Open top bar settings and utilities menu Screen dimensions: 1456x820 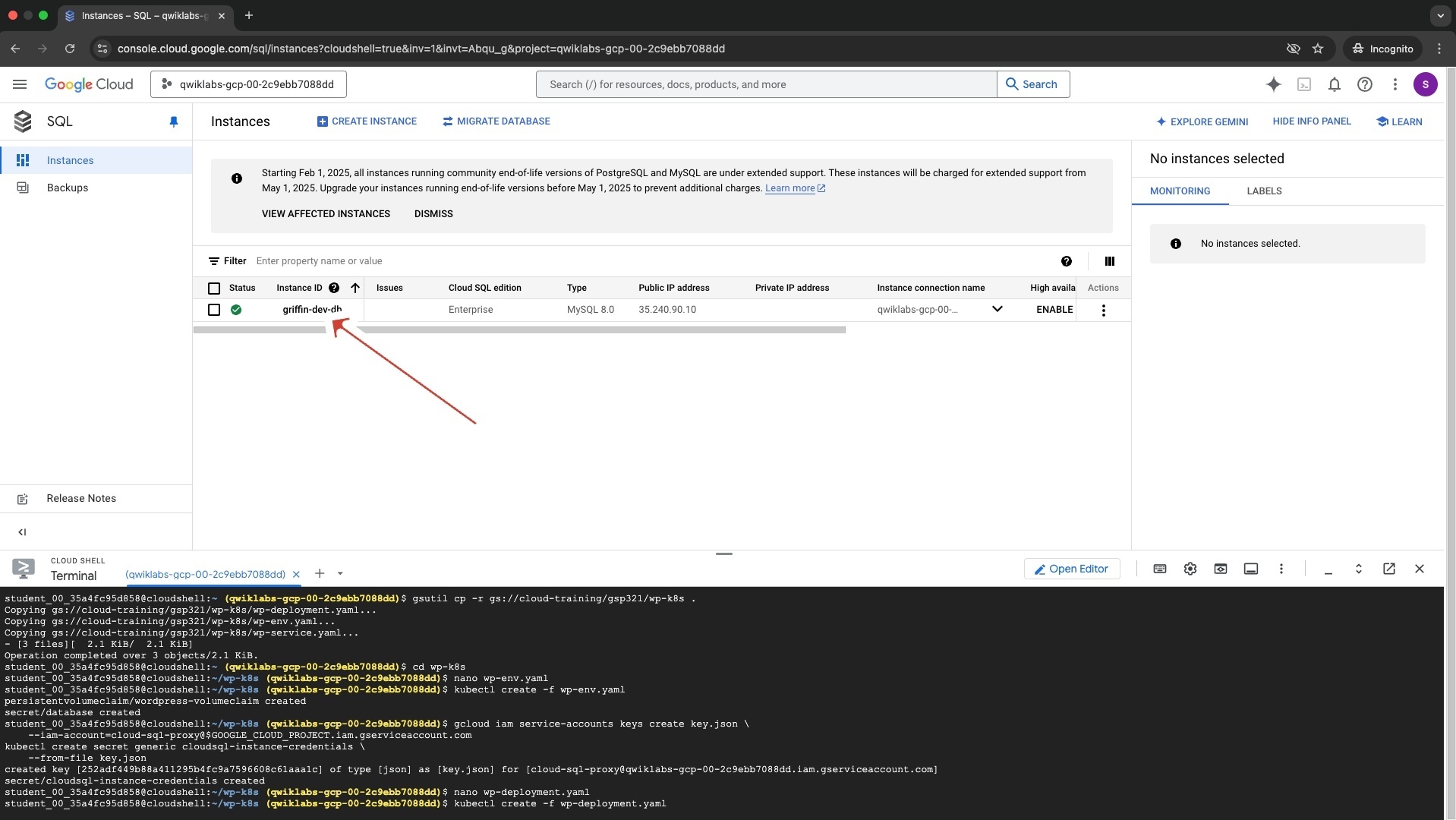click(1395, 84)
